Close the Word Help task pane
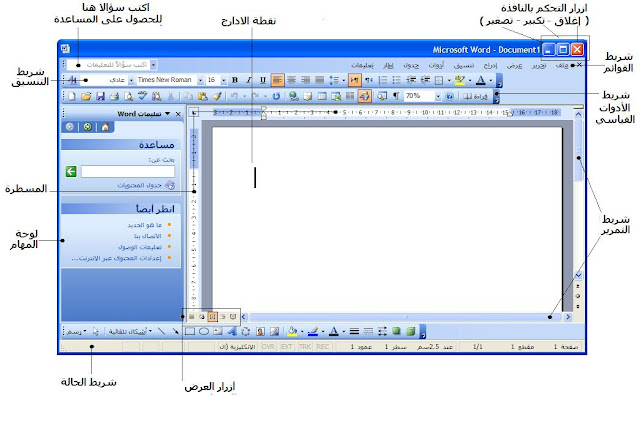The width and height of the screenshot is (640, 436). [x=178, y=114]
